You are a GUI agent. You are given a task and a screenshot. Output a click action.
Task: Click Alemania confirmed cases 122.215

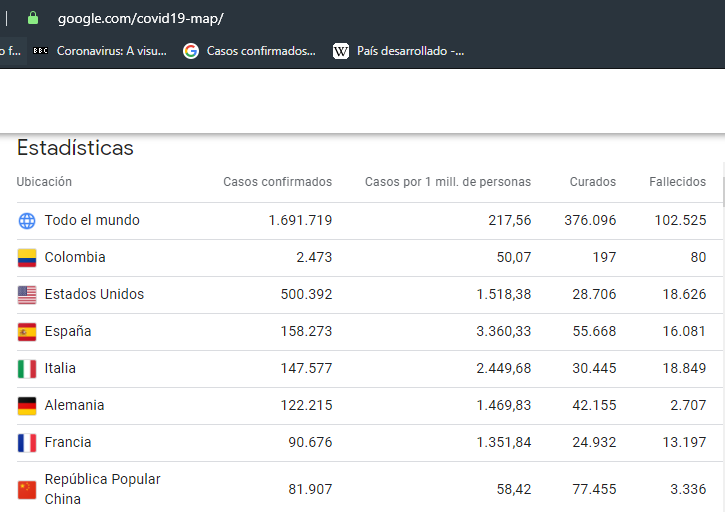[306, 405]
